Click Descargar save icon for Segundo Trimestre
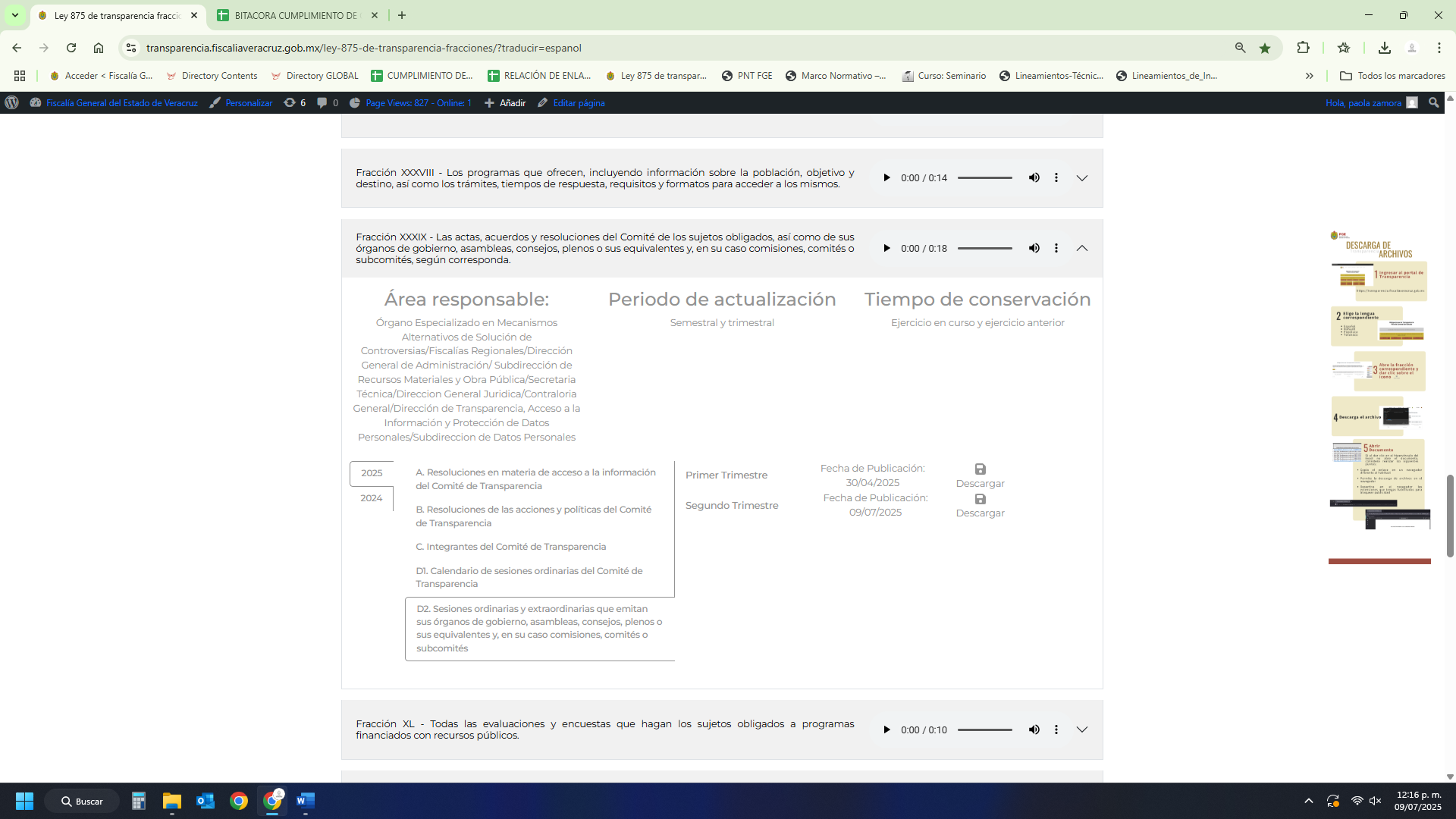 [x=980, y=499]
